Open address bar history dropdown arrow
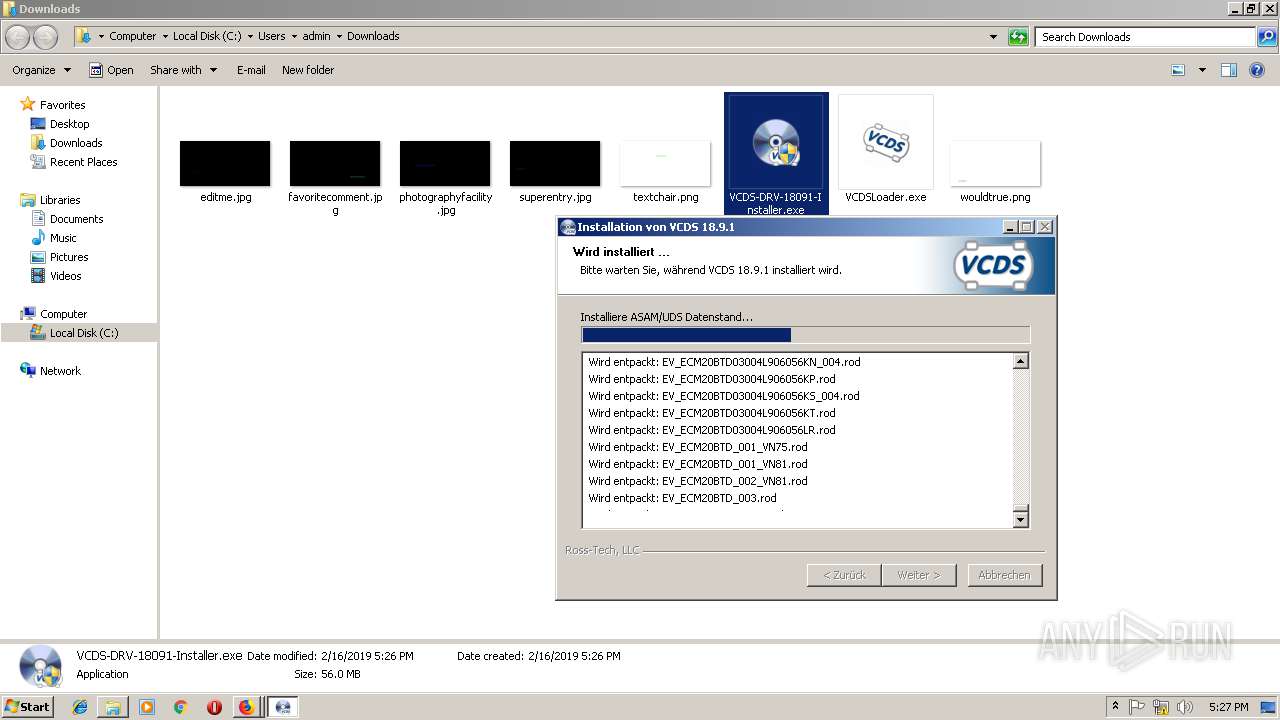The image size is (1280, 720). coord(993,37)
